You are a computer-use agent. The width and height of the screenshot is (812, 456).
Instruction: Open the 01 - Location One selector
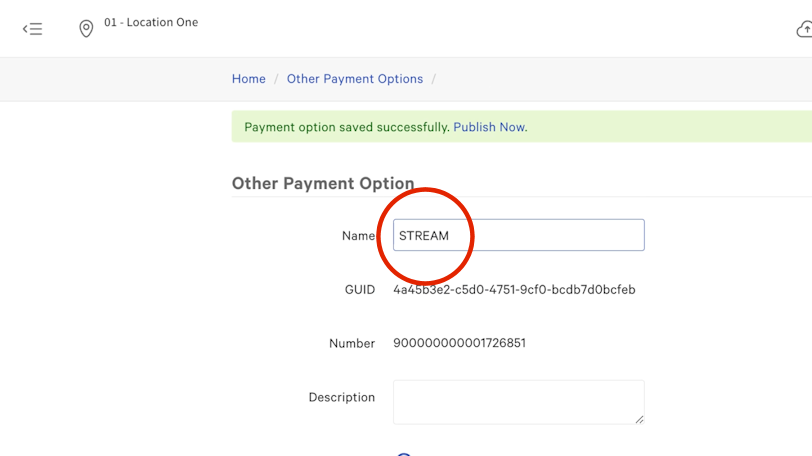click(x=151, y=23)
